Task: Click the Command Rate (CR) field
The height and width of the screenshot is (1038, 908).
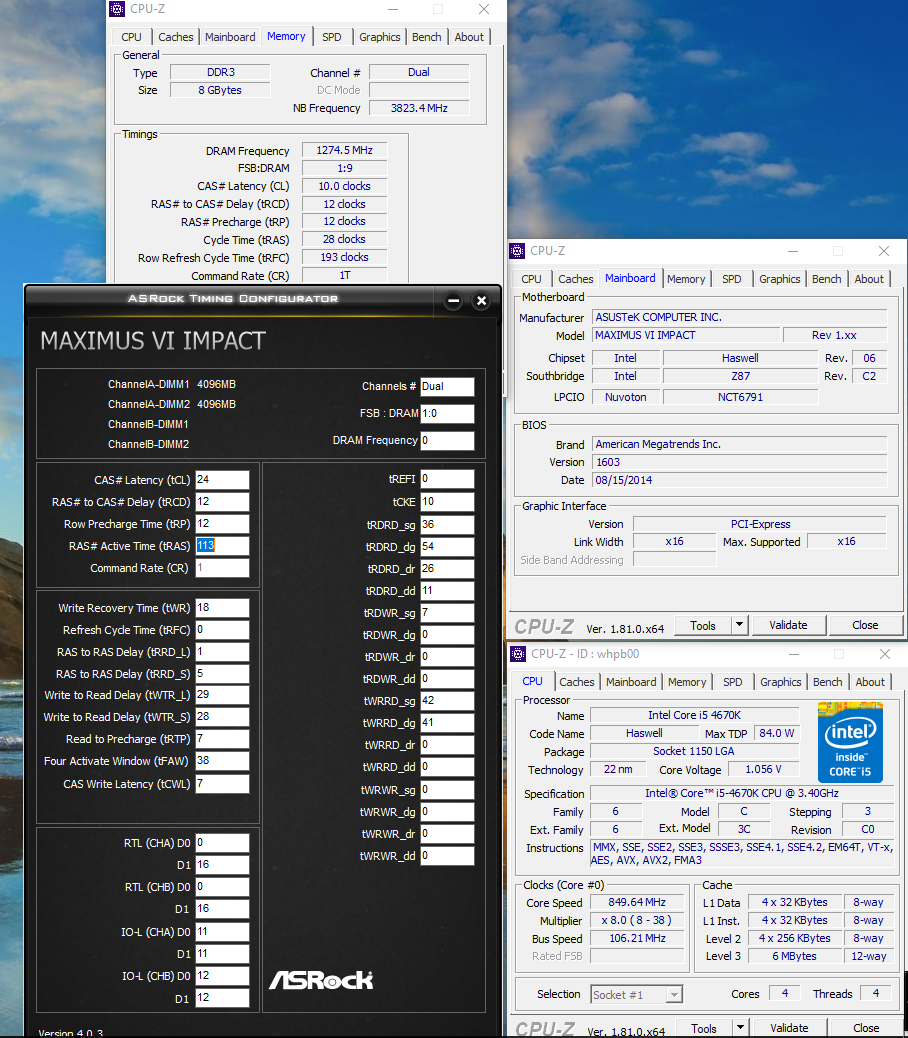Action: pyautogui.click(x=222, y=568)
